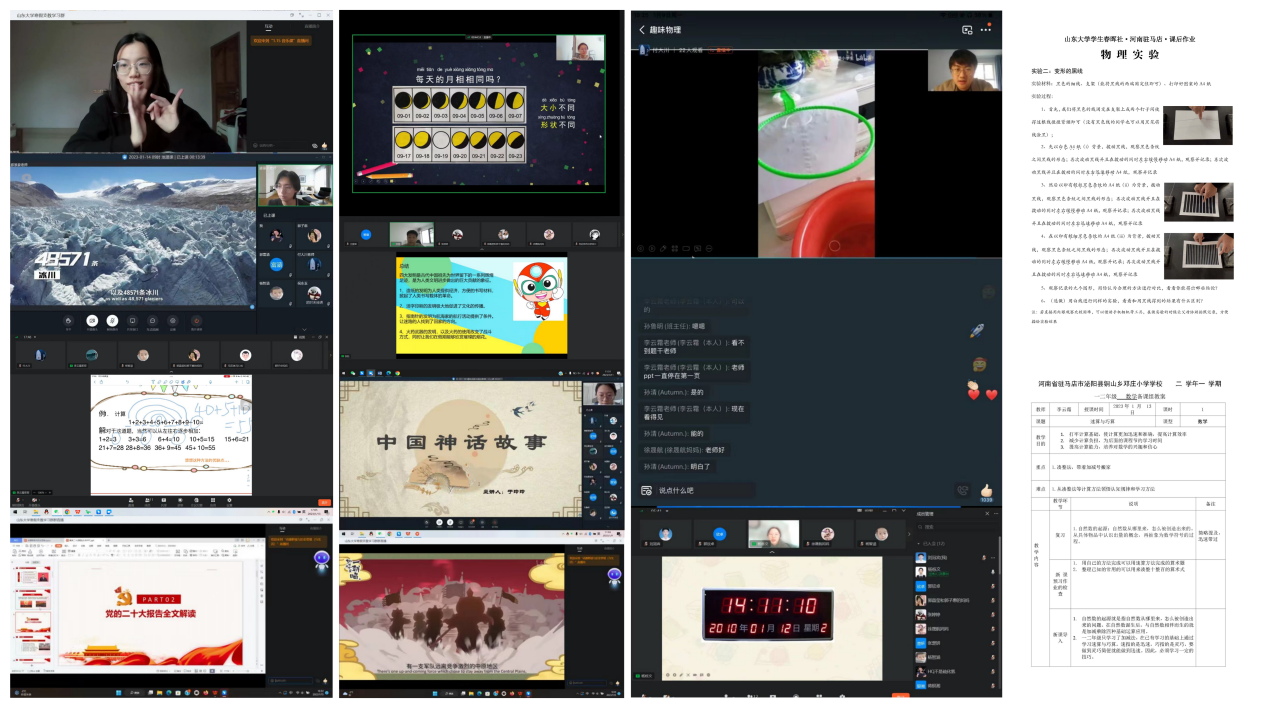Viewport: 1261px width, 708px height.
Task: Tap the red hearts icon in phone chat
Action: point(982,394)
